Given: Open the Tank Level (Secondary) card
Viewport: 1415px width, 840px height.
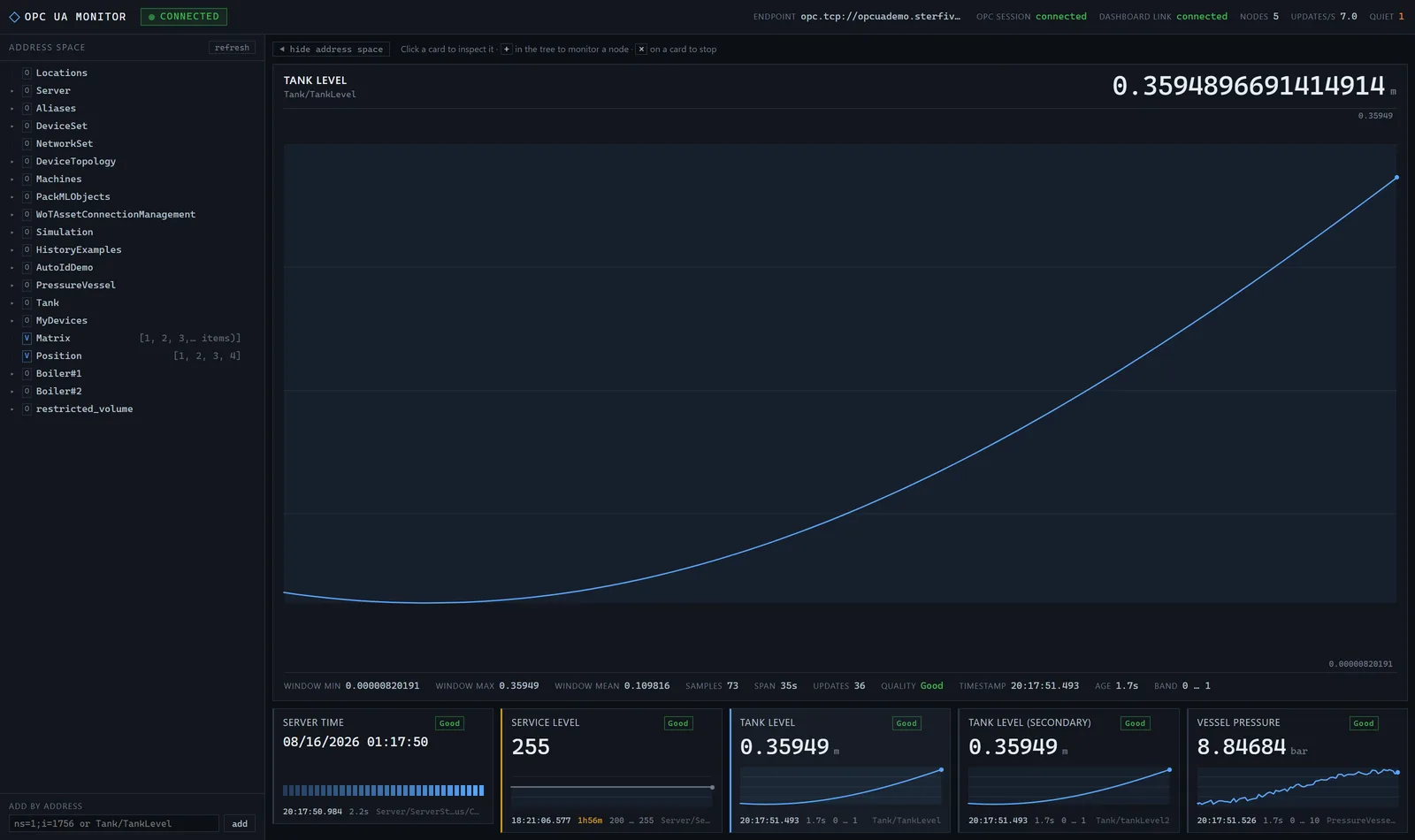Looking at the screenshot, I should coord(1068,770).
